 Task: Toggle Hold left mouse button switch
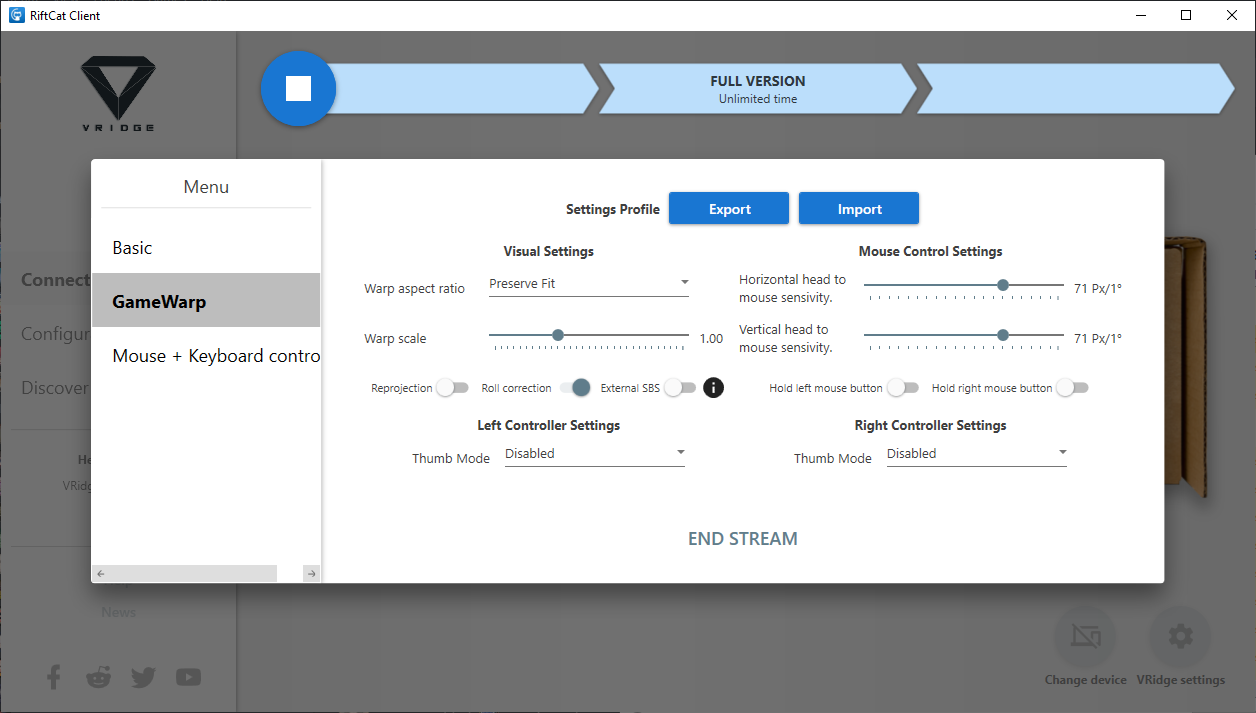[x=902, y=388]
